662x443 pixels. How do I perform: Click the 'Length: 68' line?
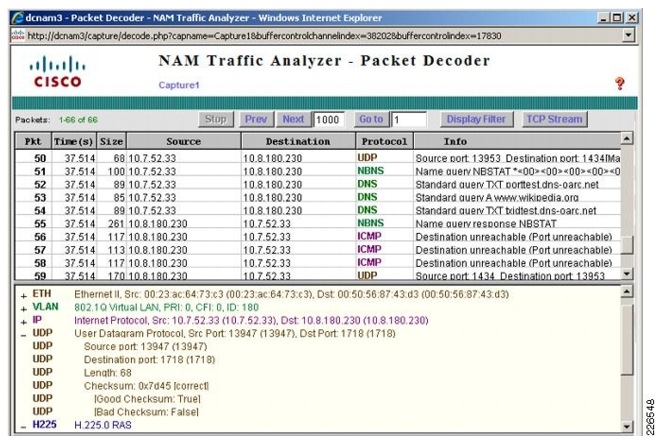pyautogui.click(x=108, y=373)
